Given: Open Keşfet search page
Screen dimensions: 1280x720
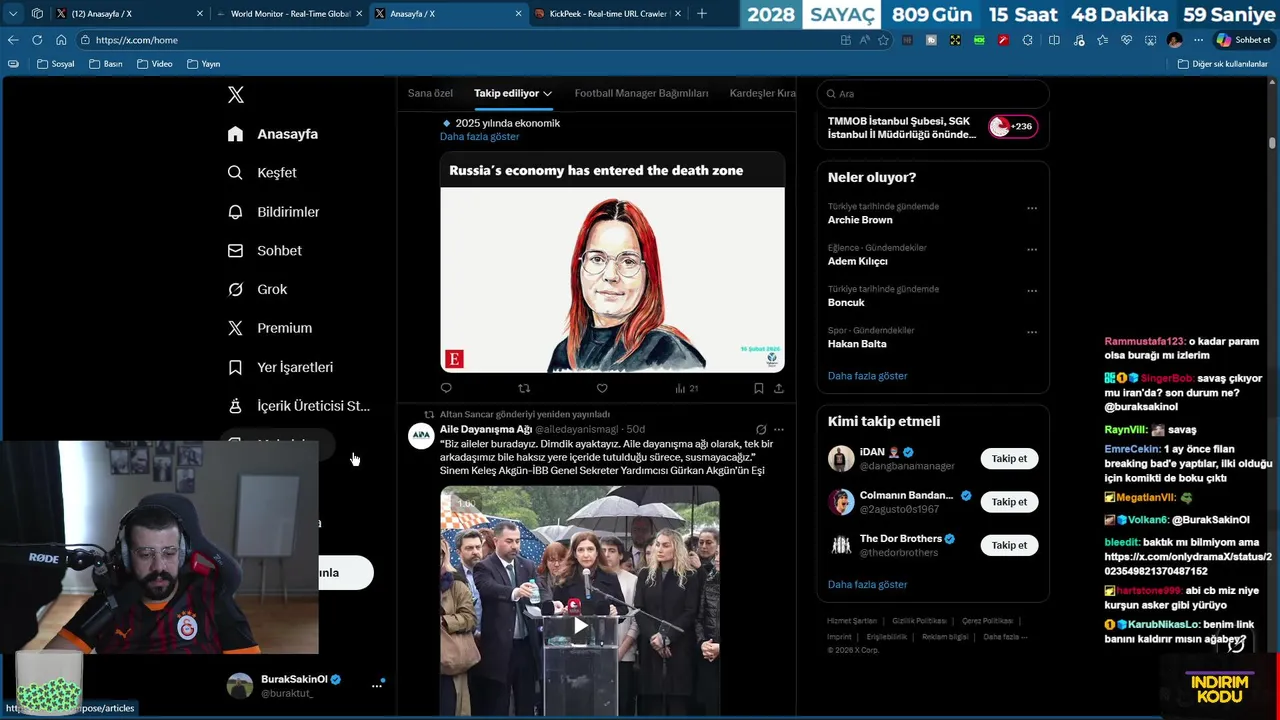Looking at the screenshot, I should (263, 173).
